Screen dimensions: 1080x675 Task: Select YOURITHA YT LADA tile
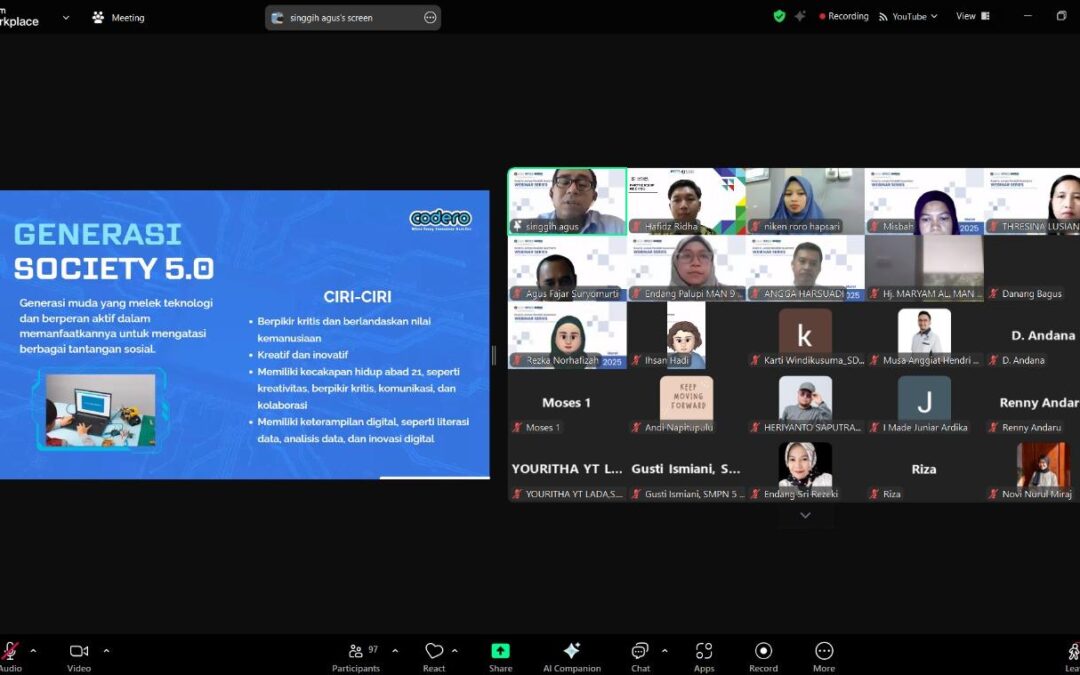[x=567, y=469]
